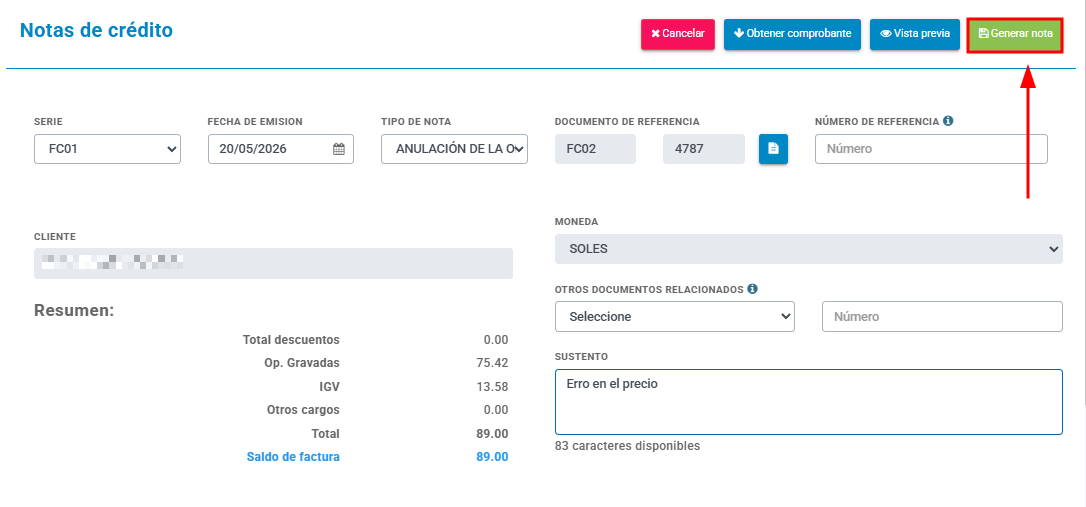The image size is (1086, 507).
Task: Click Obtener comprobante button
Action: (x=792, y=34)
